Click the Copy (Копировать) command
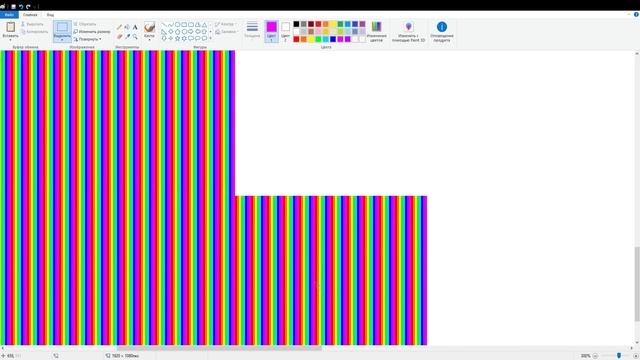640x360 pixels. pos(34,31)
